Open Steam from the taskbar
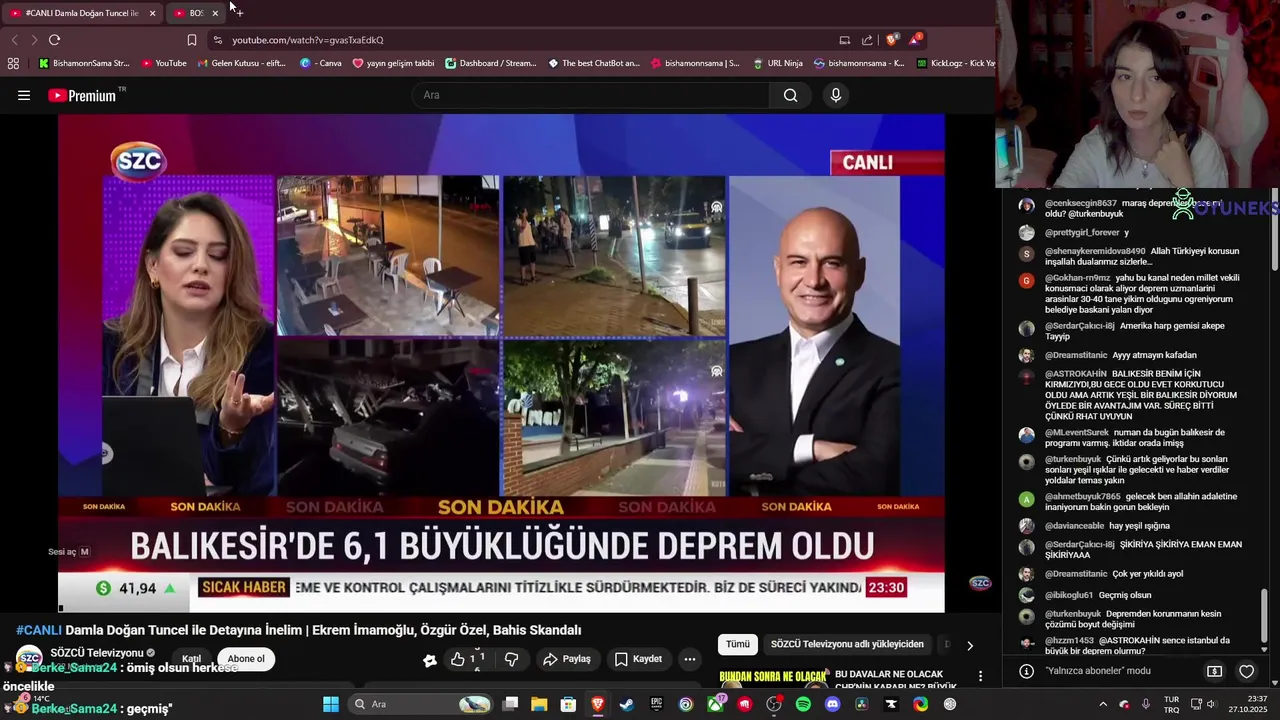Screen dimensions: 1280x720 (626, 704)
